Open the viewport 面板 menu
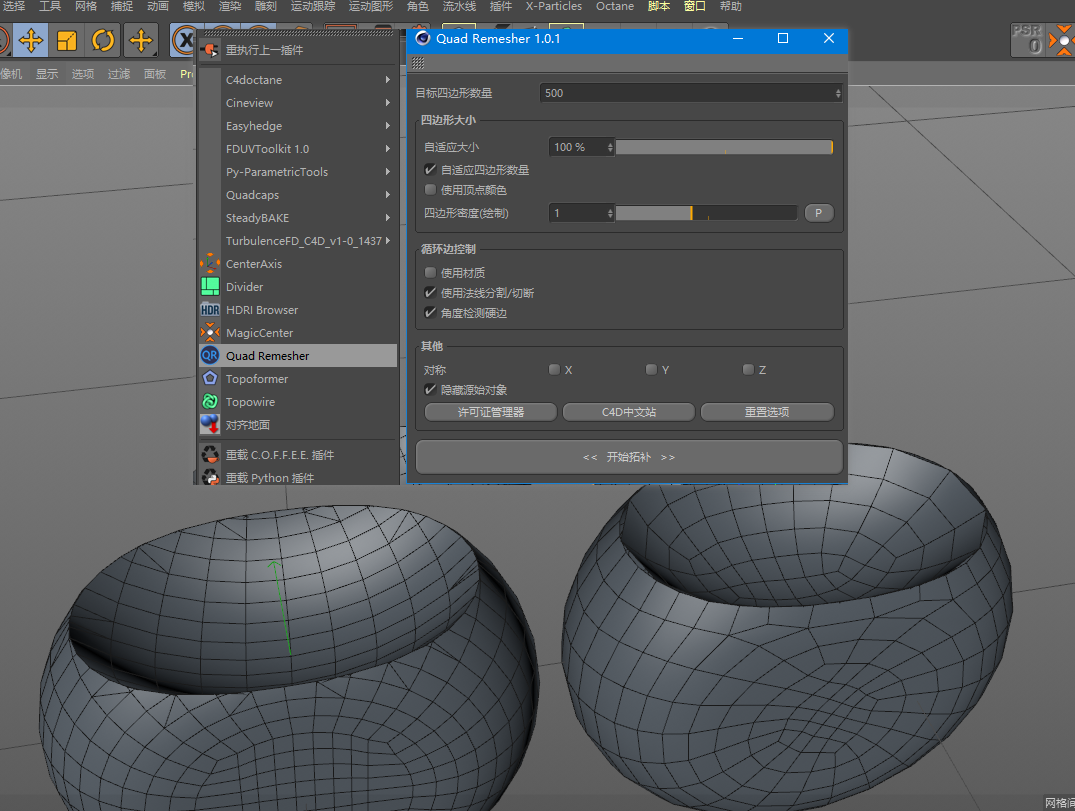The height and width of the screenshot is (811, 1075). [x=155, y=73]
